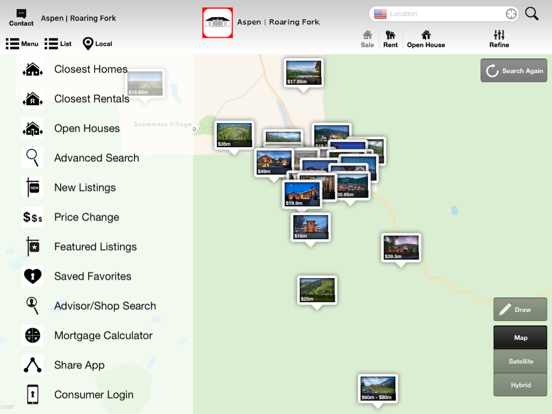Open Local pin view
Viewport: 552px width, 414px height.
[98, 44]
